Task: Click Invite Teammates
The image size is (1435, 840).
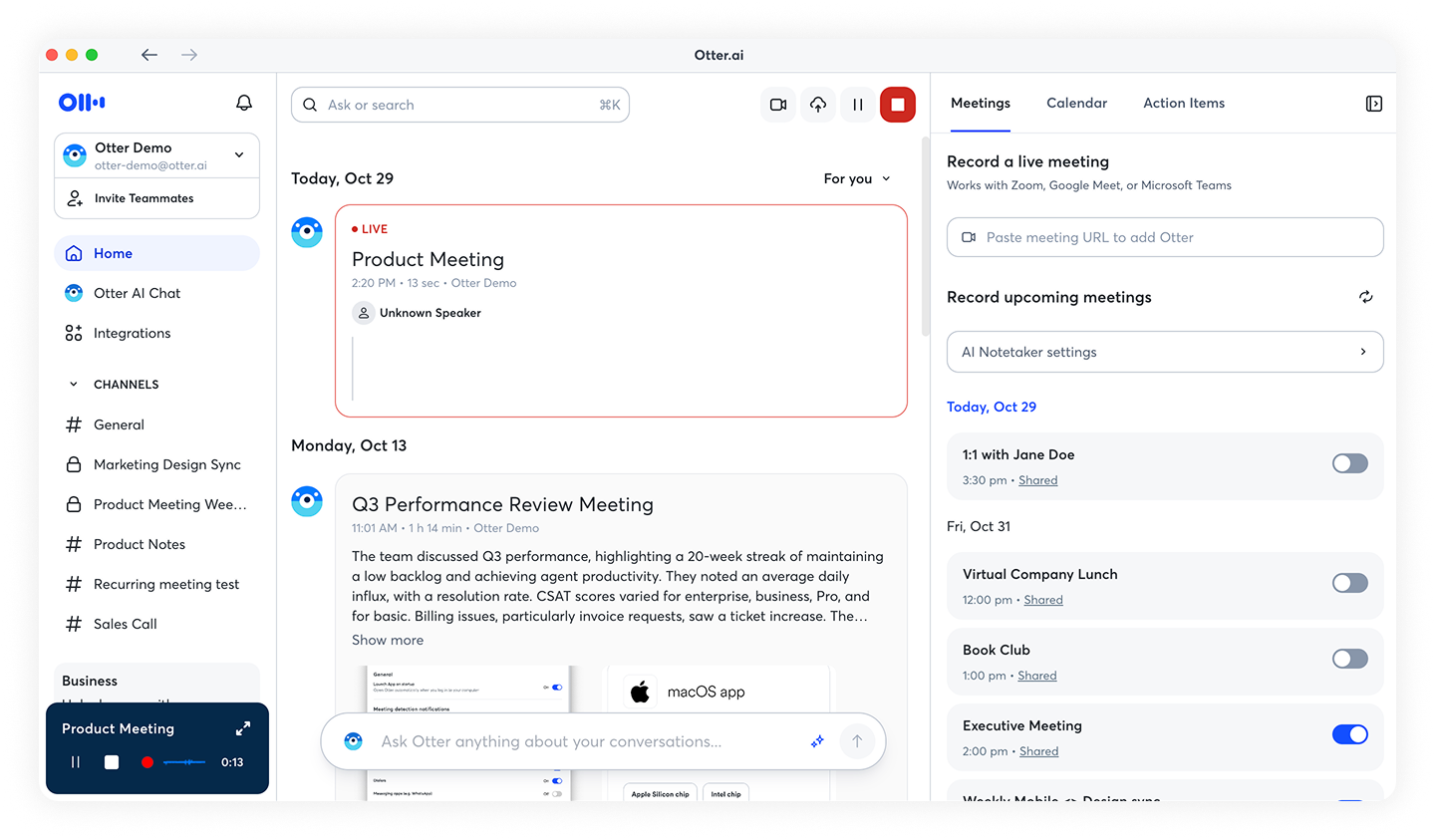Action: click(x=143, y=198)
